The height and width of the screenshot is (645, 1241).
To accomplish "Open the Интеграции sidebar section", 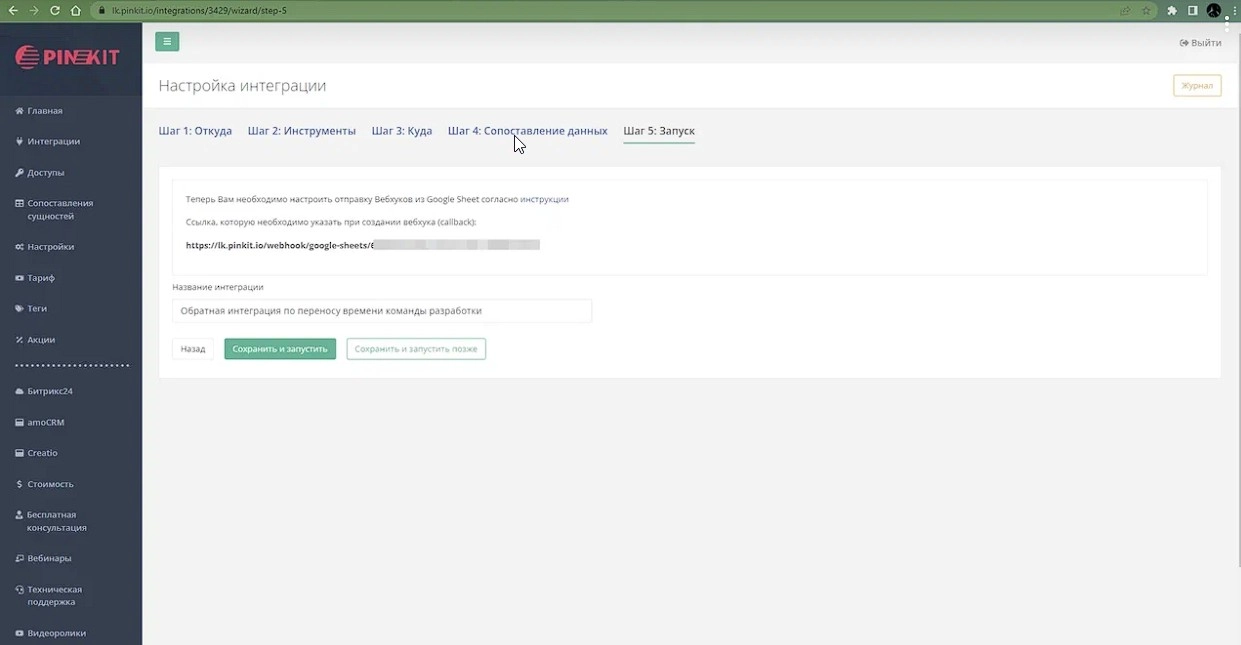I will tap(53, 142).
